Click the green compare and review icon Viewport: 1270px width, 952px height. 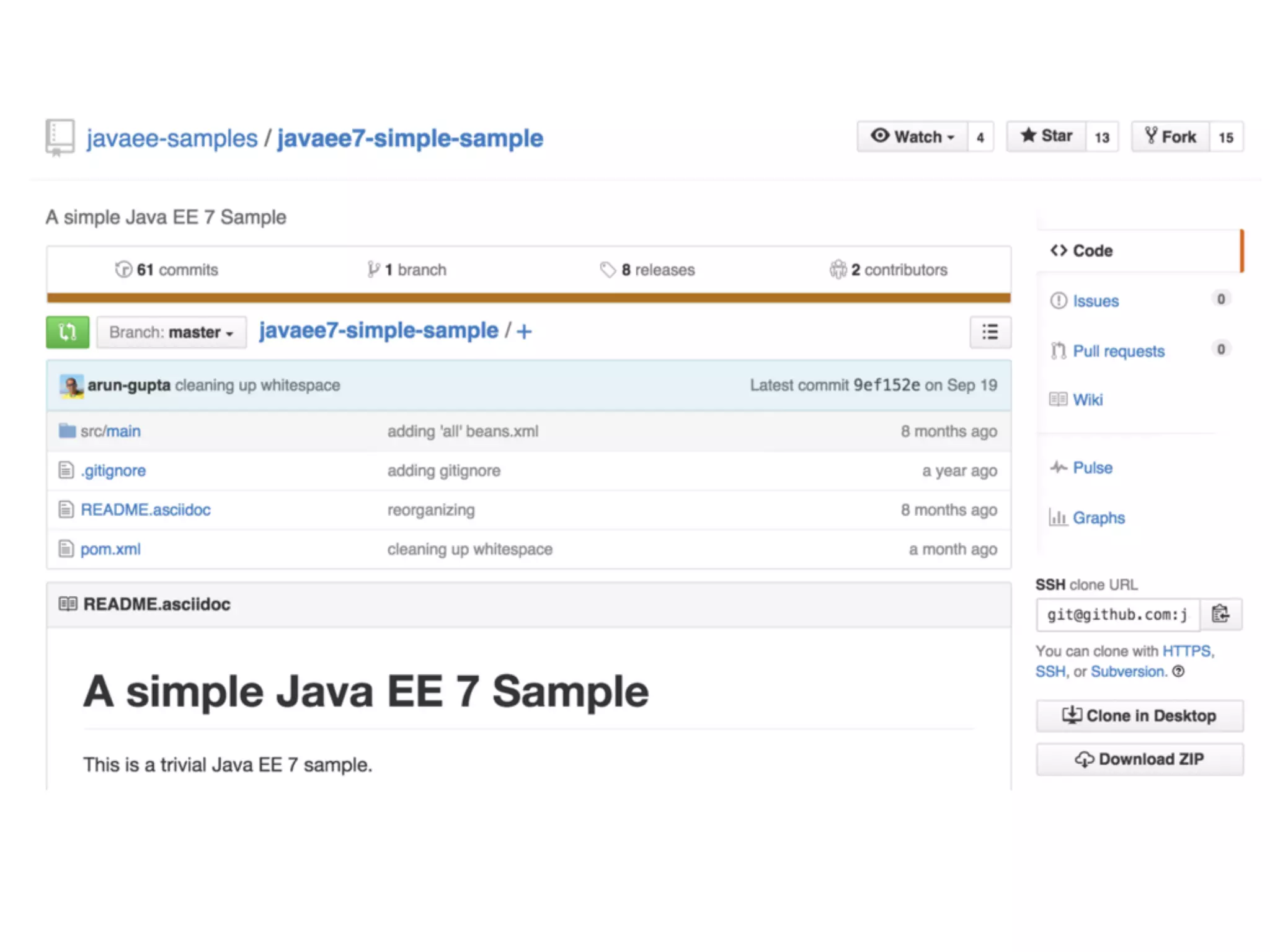(68, 332)
